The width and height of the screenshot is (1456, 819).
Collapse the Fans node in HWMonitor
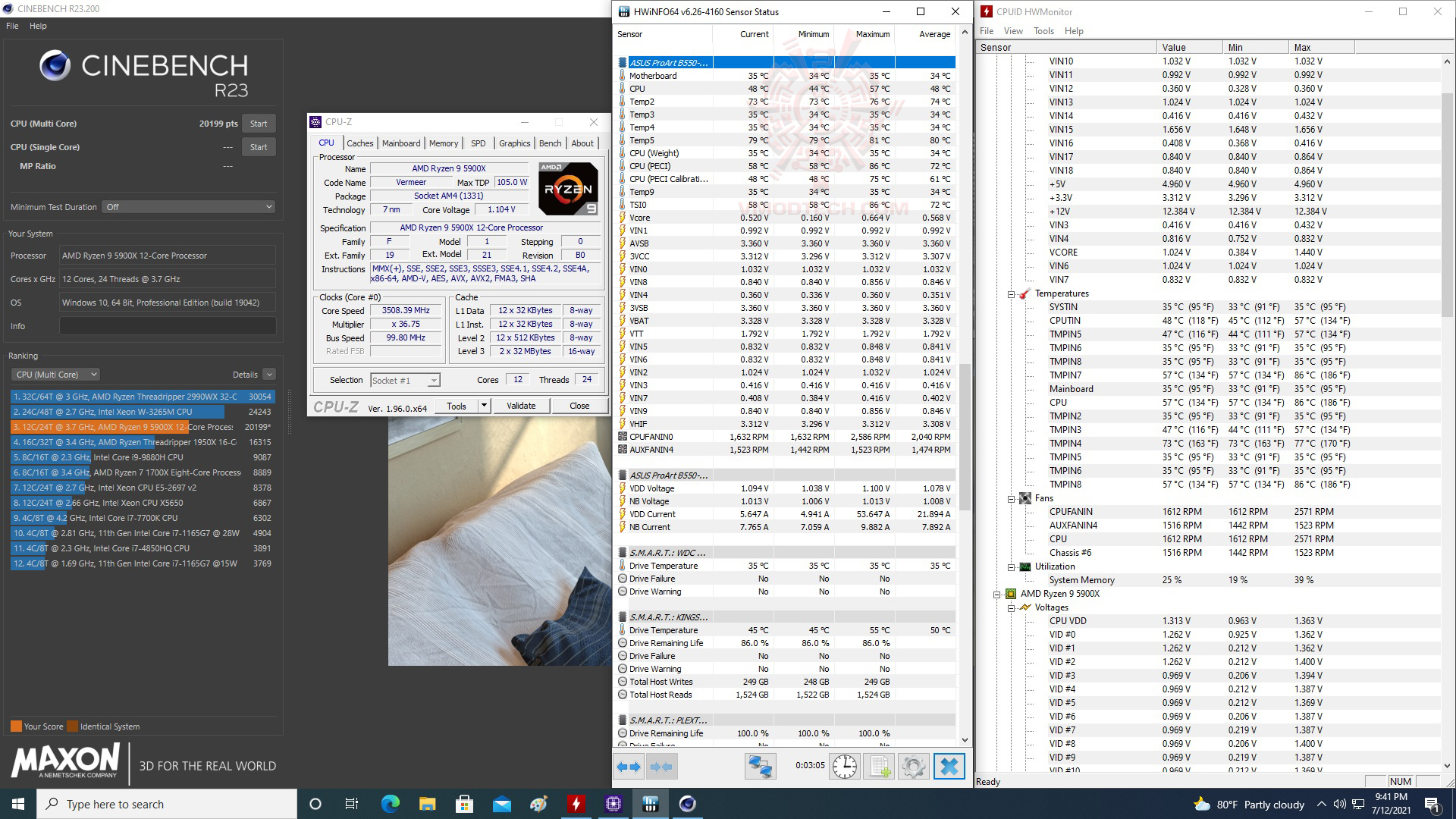(x=1011, y=499)
